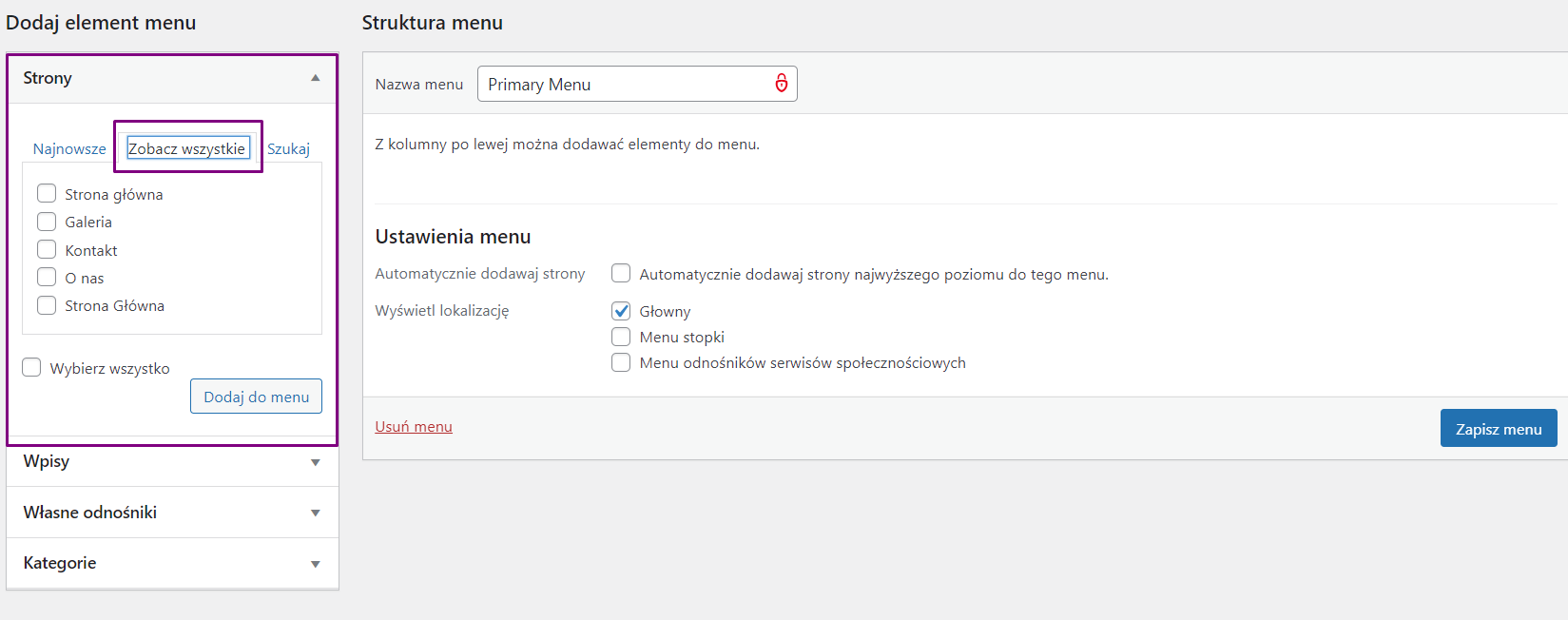The height and width of the screenshot is (620, 1568).
Task: Switch to the Najnowsze tab
Action: (69, 149)
